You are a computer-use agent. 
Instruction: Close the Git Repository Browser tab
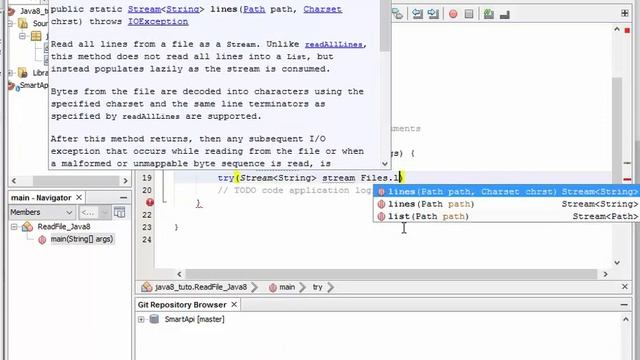[234, 304]
